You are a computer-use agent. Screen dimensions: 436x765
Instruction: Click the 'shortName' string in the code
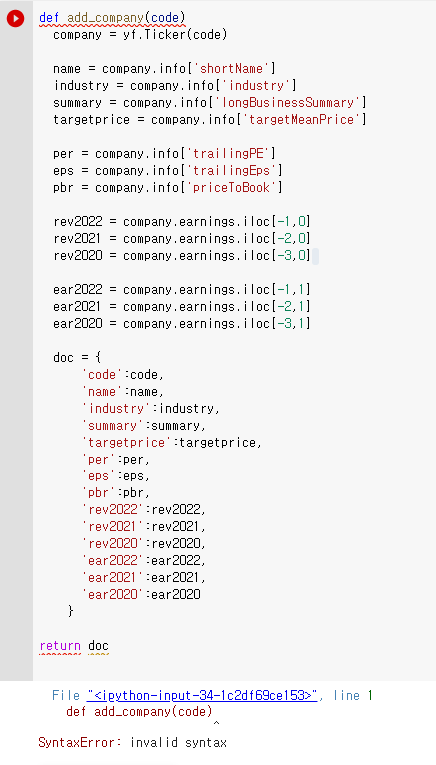tap(232, 69)
